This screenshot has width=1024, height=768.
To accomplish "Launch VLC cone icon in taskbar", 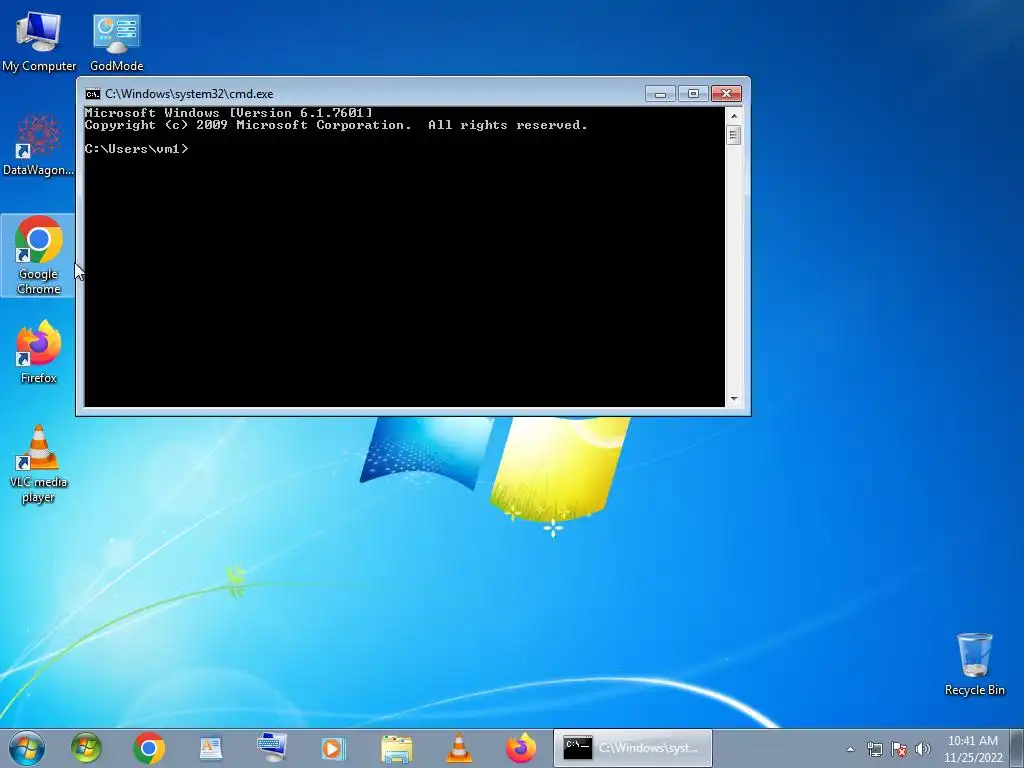I will coord(458,748).
